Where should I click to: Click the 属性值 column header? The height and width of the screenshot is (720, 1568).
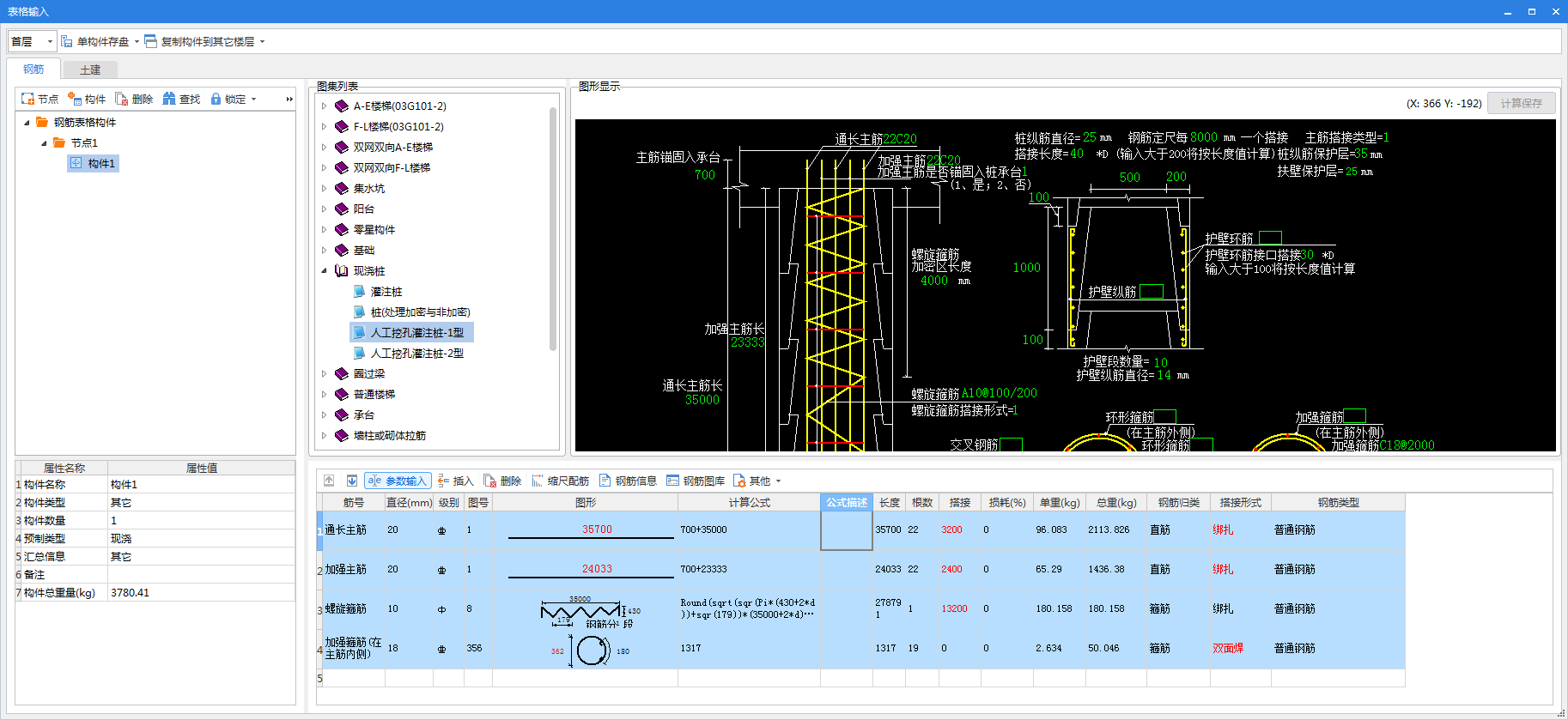201,468
